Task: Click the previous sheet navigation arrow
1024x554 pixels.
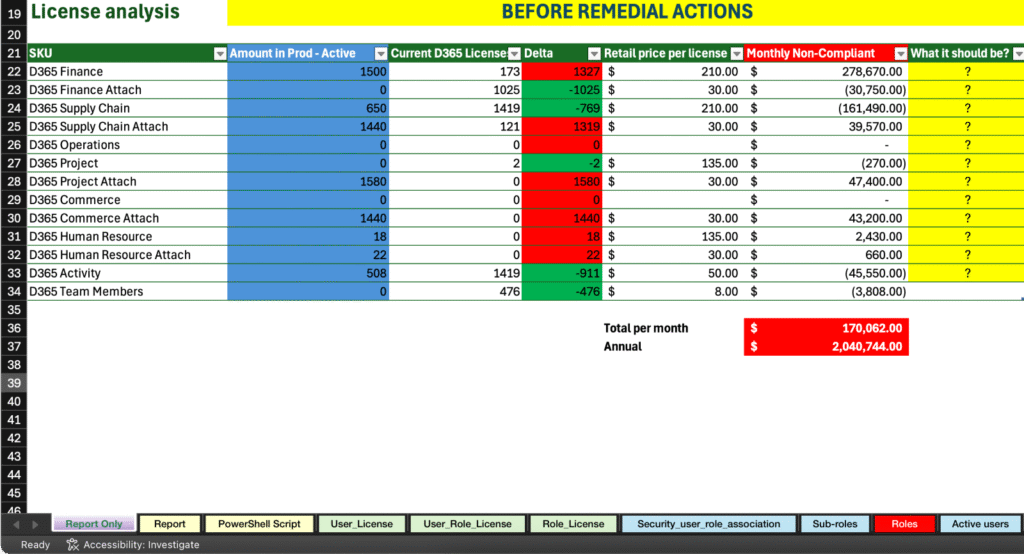Action: point(16,524)
